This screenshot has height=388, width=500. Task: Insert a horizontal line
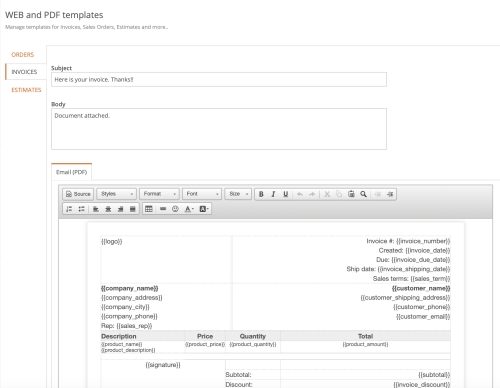pyautogui.click(x=163, y=209)
